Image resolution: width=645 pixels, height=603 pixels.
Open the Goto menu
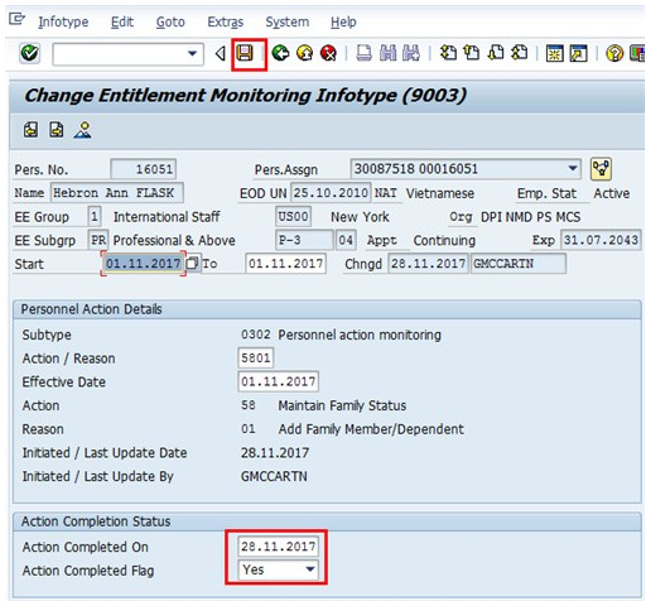(x=170, y=21)
